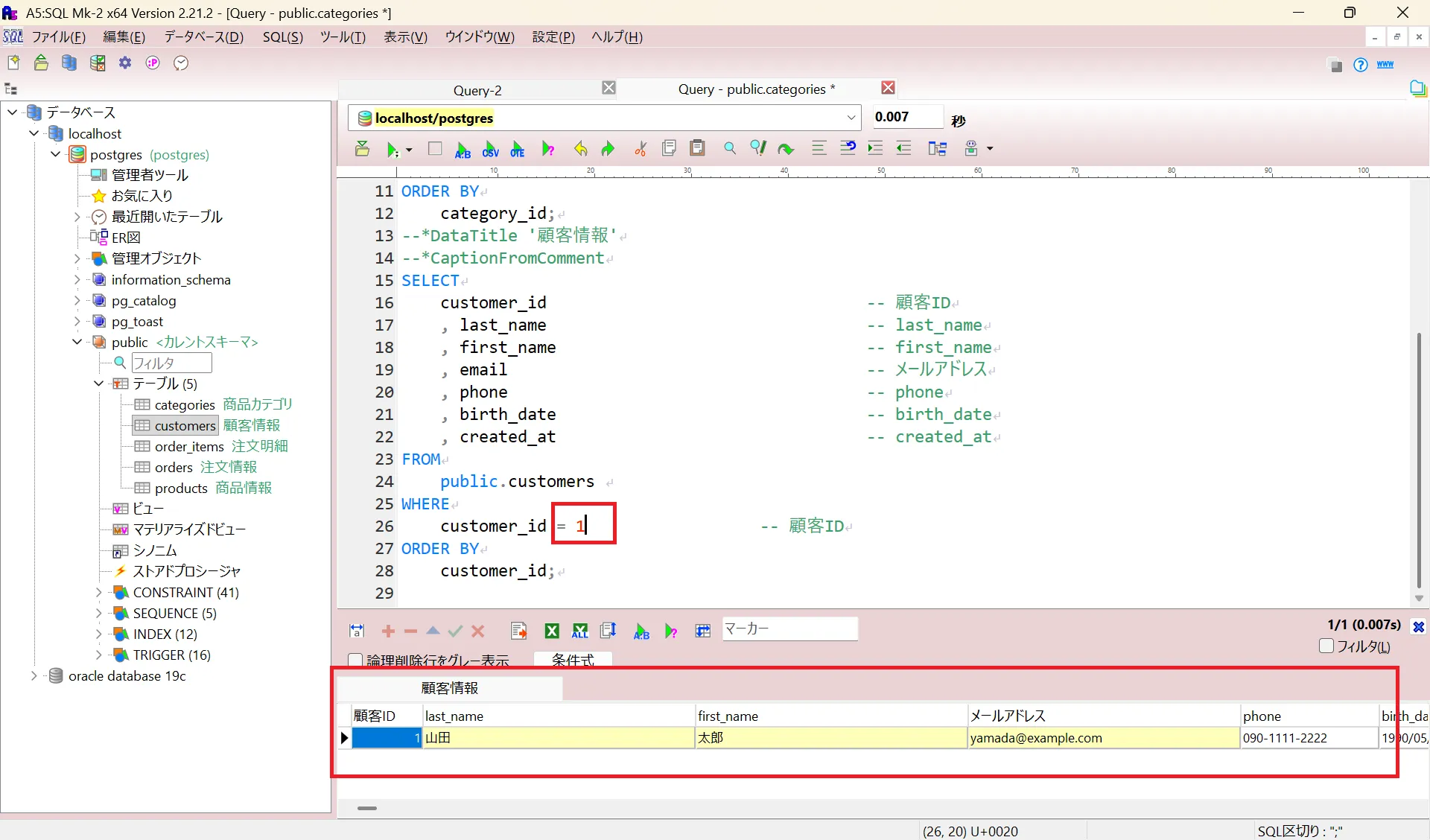Click the SQL format align icon
Image resolution: width=1430 pixels, height=840 pixels.
[x=819, y=148]
